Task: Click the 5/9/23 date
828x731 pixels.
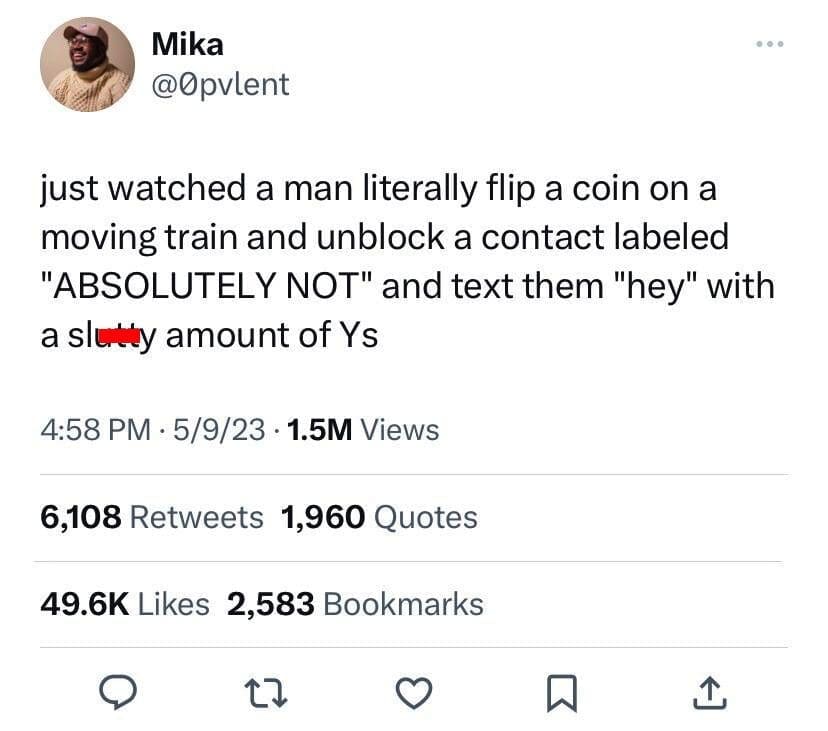Action: point(219,429)
